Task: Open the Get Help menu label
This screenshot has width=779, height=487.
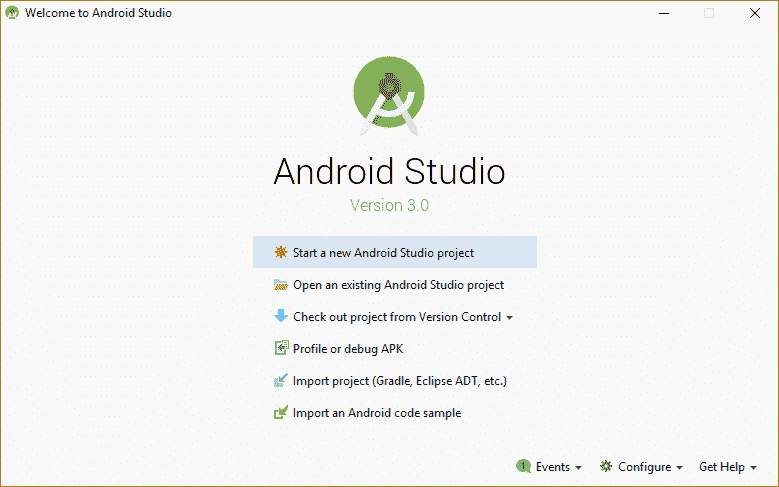Action: (721, 467)
